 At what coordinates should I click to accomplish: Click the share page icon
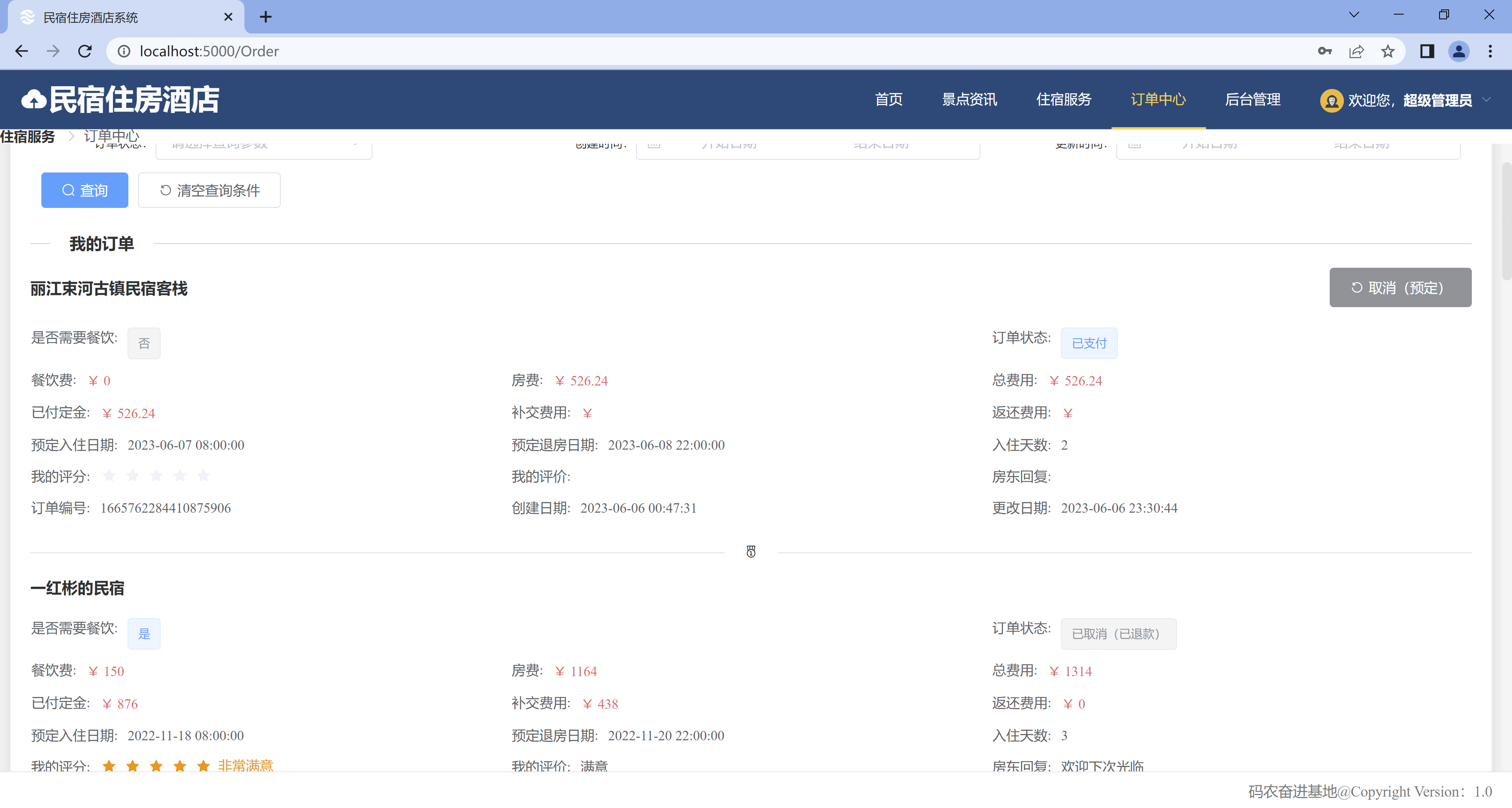point(1356,51)
